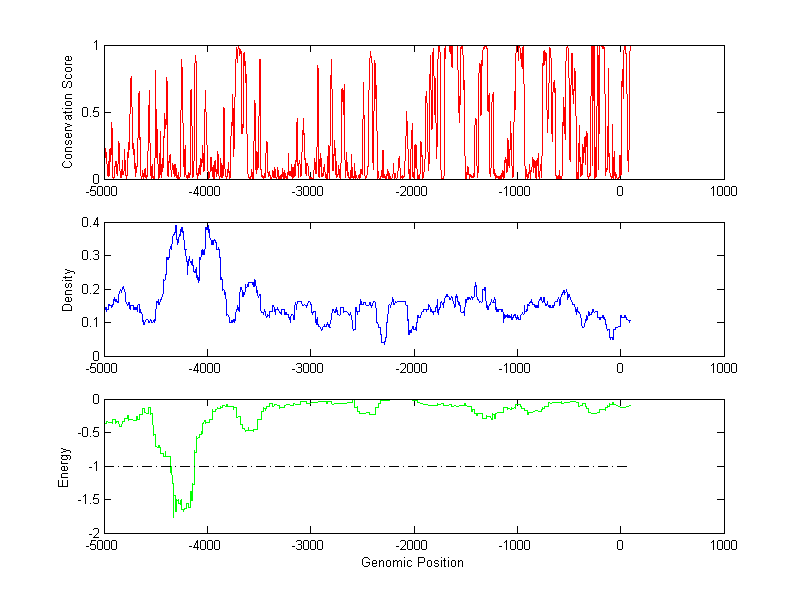Click the -2 tick label on Energy axis
The width and height of the screenshot is (800, 599).
pyautogui.click(x=92, y=533)
